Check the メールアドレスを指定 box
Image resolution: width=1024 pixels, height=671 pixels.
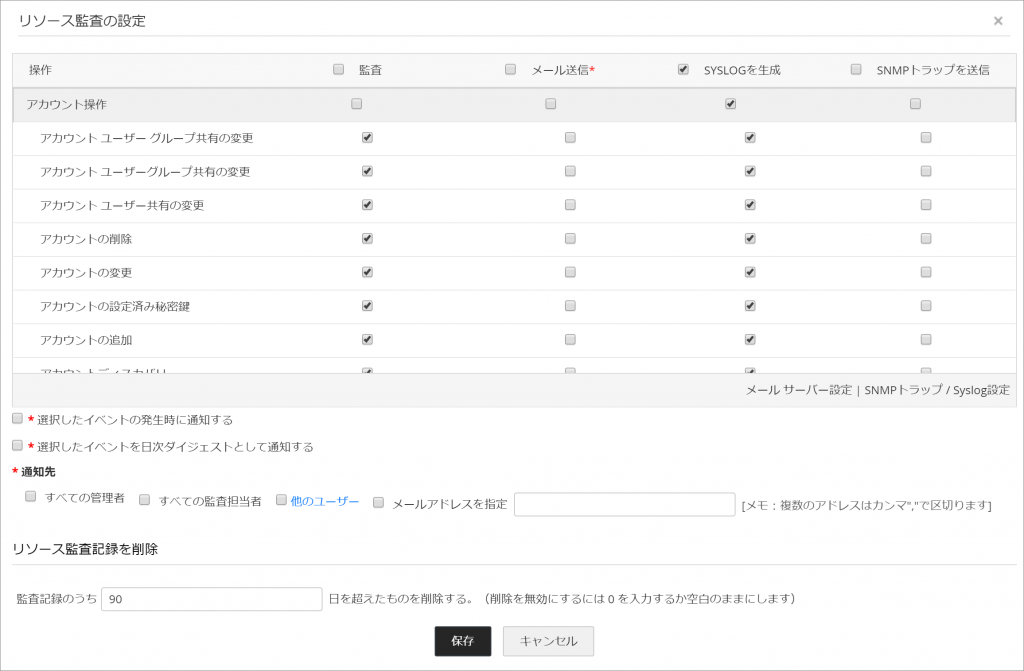[x=378, y=502]
